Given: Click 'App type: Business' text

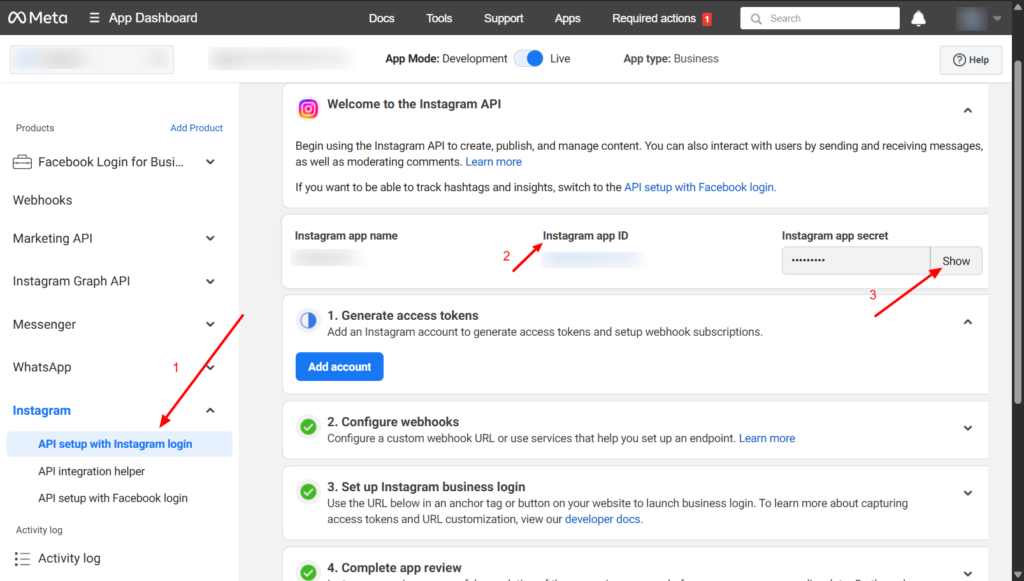Looking at the screenshot, I should click(x=671, y=59).
